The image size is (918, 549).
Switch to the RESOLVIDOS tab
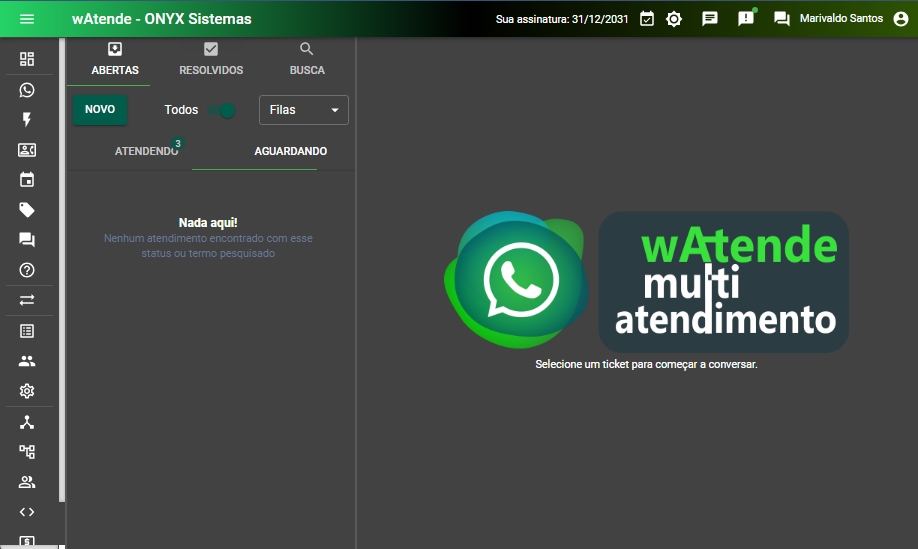pos(211,60)
